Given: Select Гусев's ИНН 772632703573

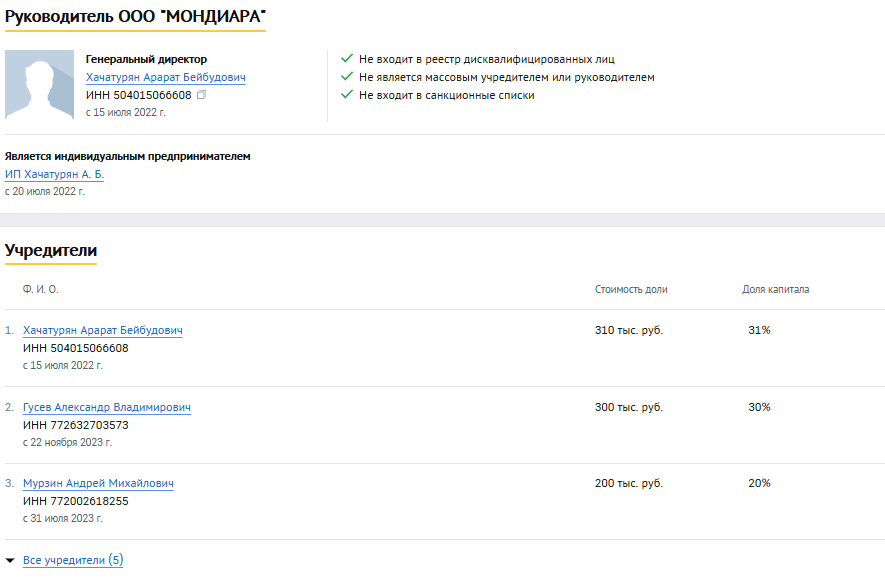Looking at the screenshot, I should click(x=76, y=425).
